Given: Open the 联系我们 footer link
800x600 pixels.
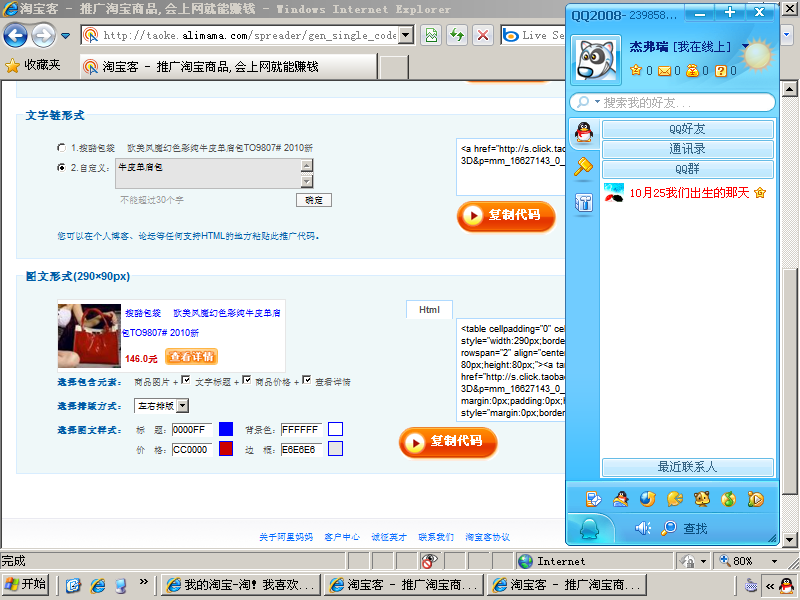Looking at the screenshot, I should pos(436,537).
